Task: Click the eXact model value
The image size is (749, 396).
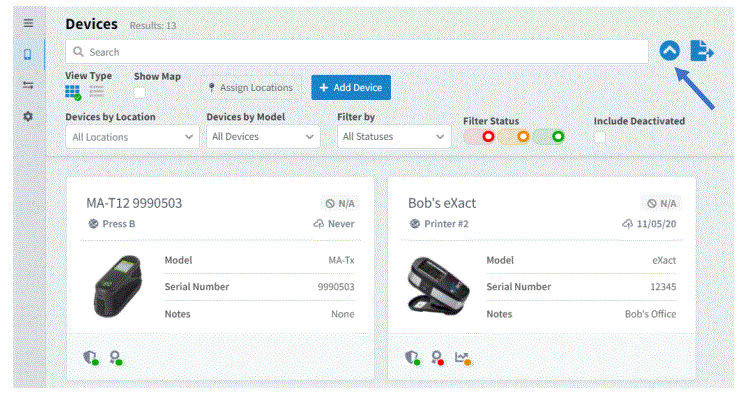Action: (x=664, y=260)
